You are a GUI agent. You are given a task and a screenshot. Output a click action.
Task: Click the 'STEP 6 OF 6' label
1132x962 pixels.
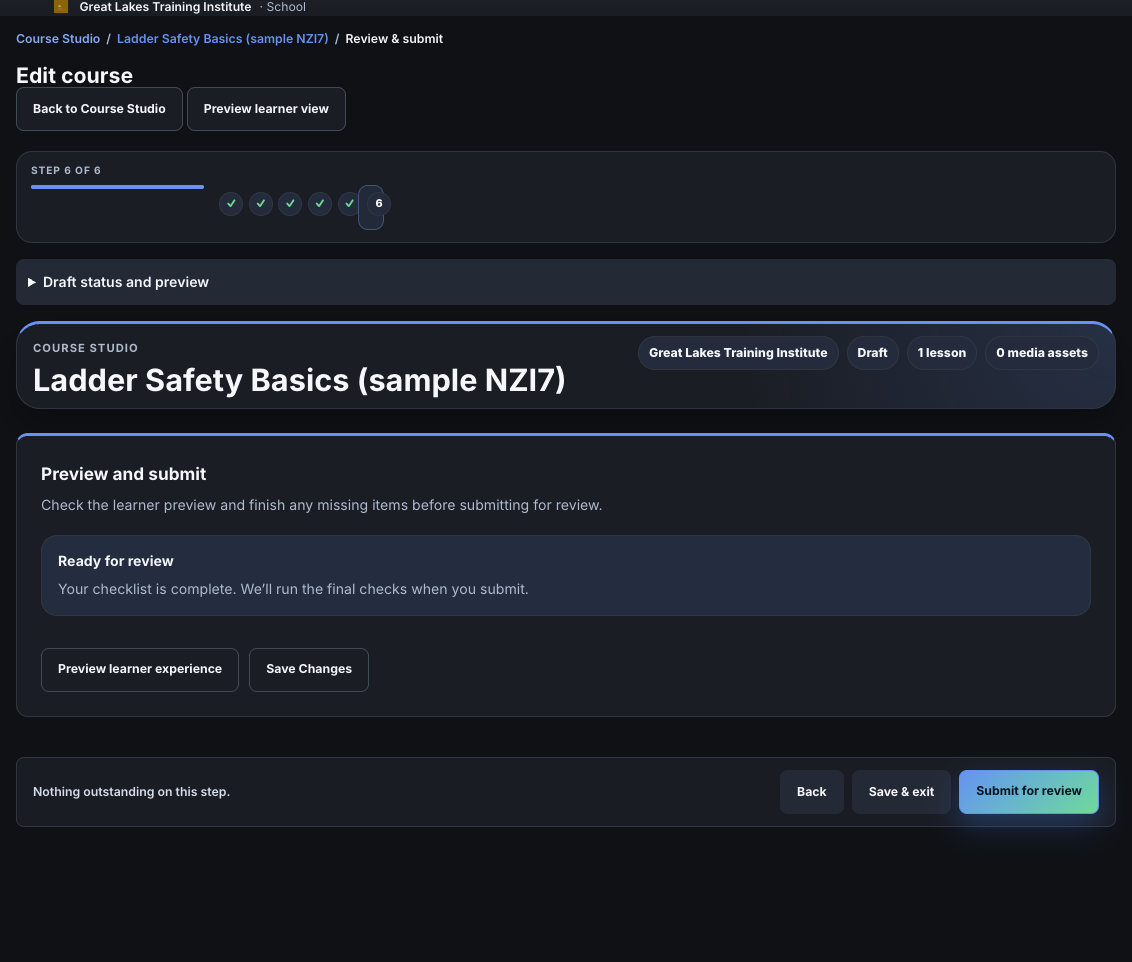click(x=66, y=170)
